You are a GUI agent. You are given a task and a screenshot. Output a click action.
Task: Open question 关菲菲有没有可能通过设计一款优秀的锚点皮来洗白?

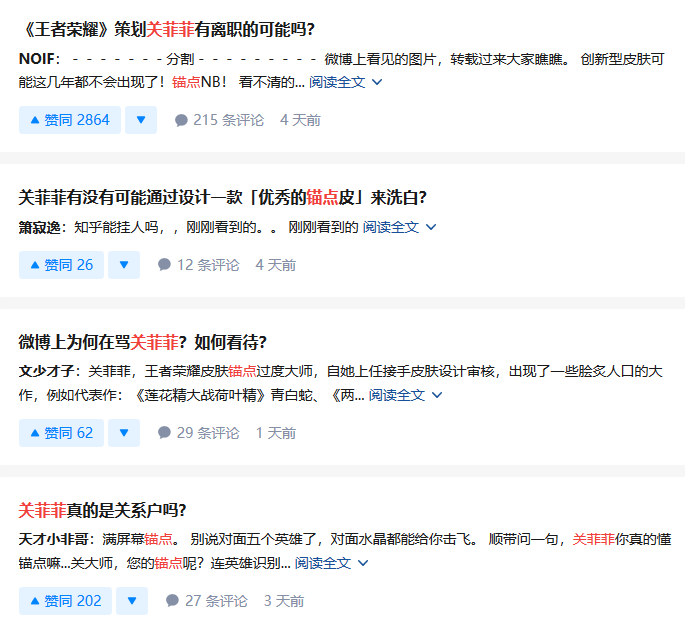pos(222,198)
